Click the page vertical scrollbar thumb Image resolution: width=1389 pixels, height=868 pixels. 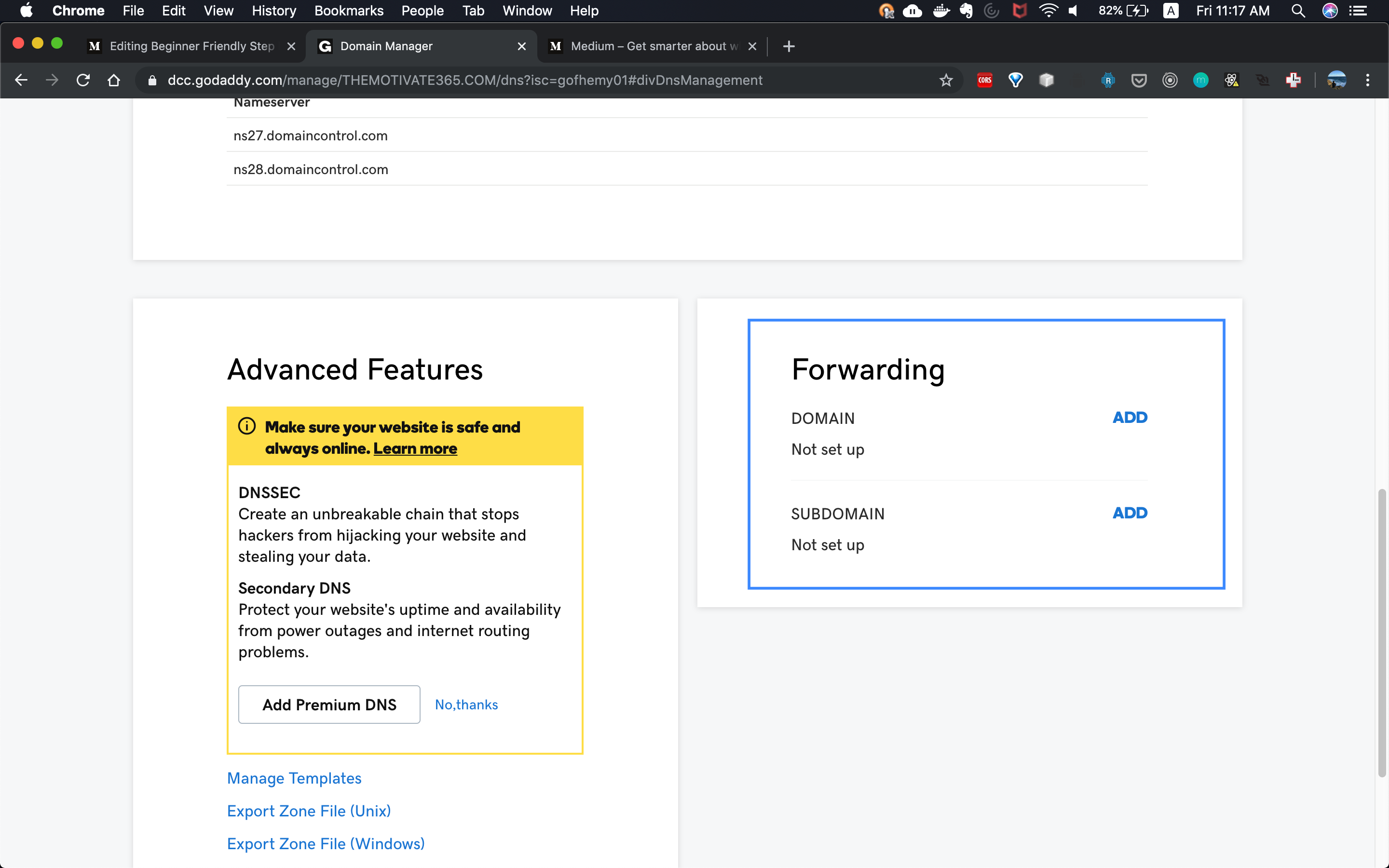point(1382,633)
